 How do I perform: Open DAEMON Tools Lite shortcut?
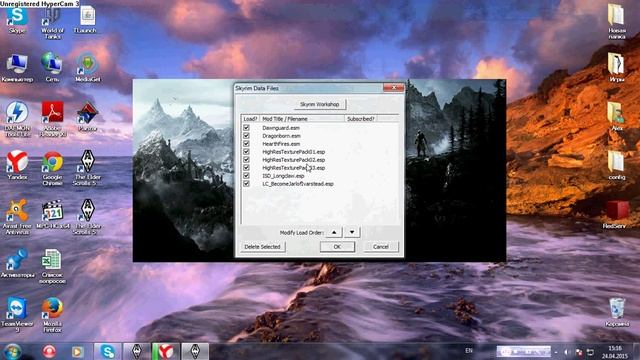click(17, 119)
